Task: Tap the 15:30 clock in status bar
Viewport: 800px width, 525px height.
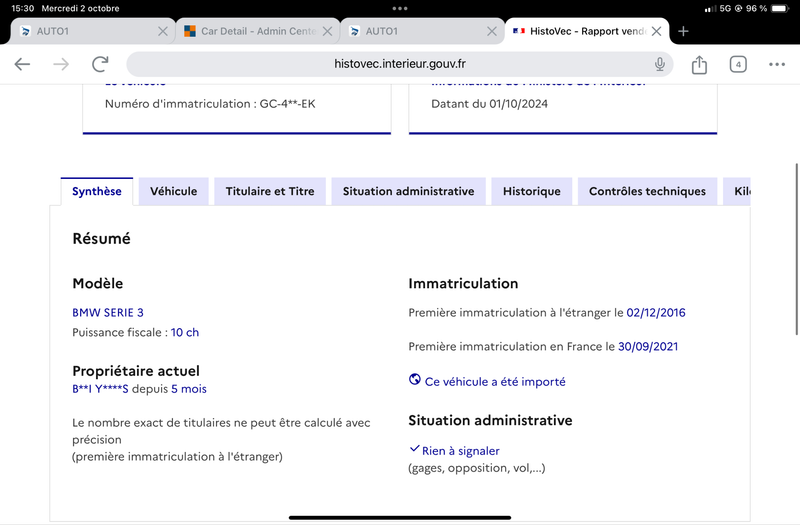Action: 22,9
